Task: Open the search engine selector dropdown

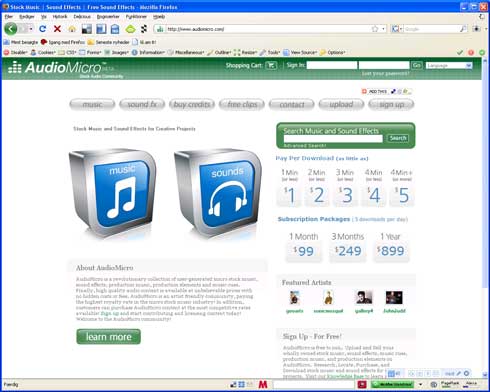Action: coord(397,29)
